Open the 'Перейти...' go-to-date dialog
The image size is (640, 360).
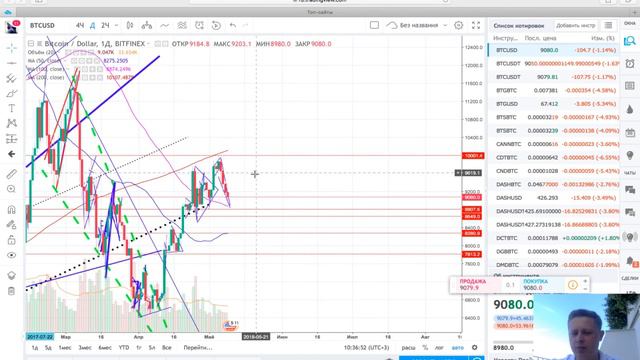[198, 348]
